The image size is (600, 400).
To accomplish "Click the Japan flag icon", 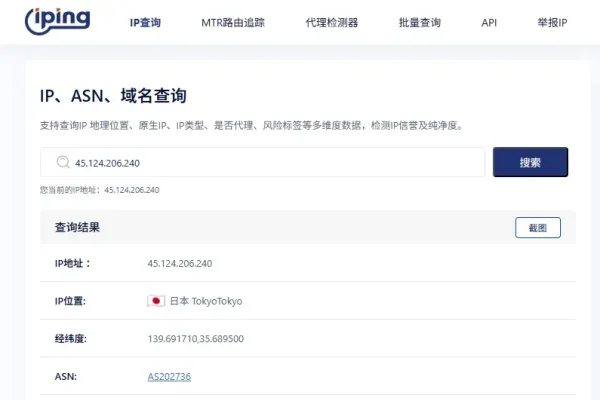I will (x=156, y=301).
